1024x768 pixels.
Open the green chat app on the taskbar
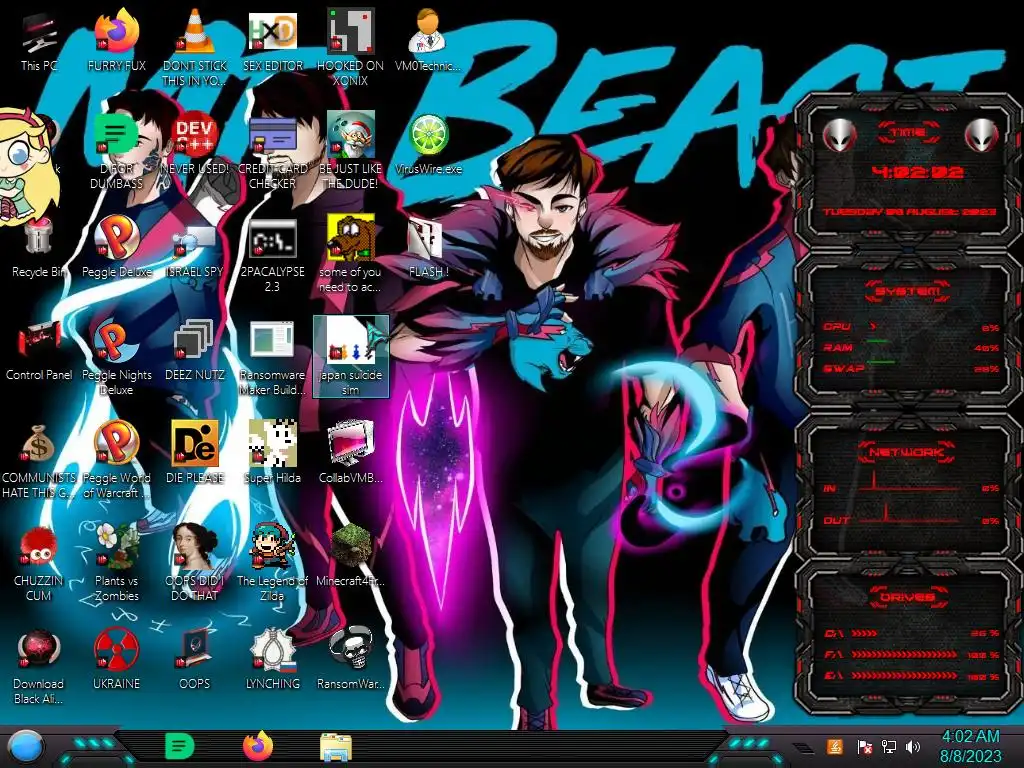coord(180,746)
